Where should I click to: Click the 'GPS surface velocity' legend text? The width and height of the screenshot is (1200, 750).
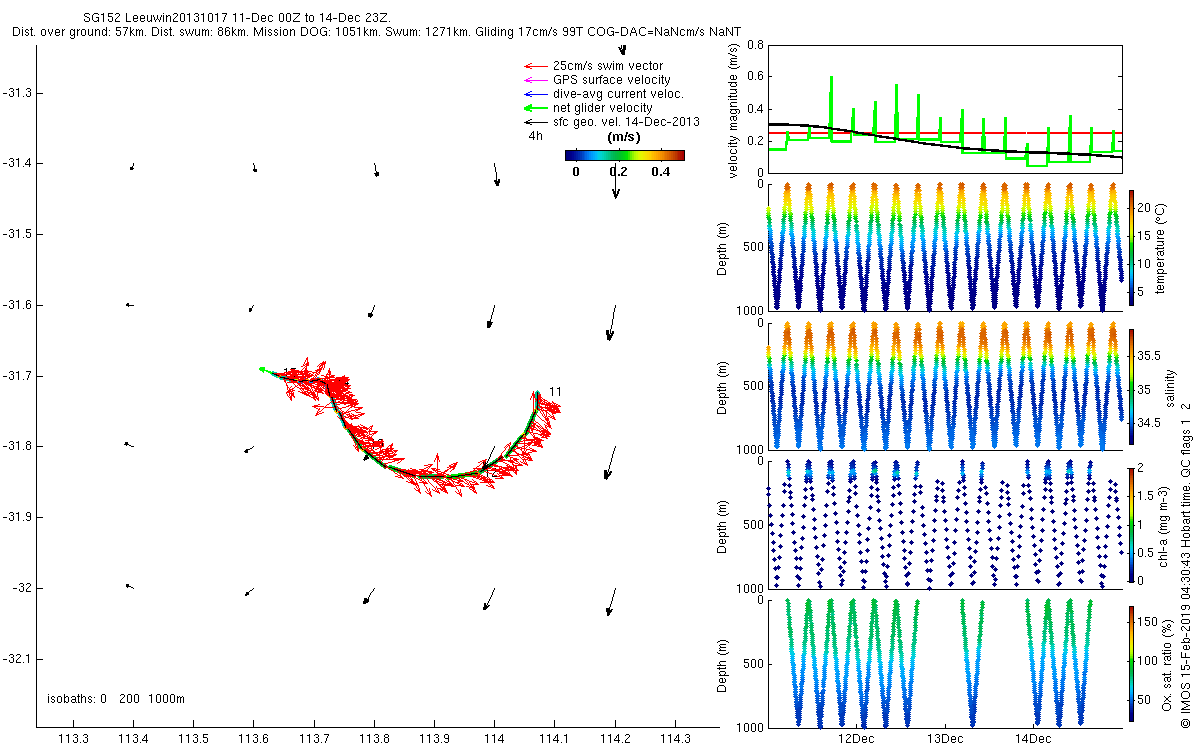click(612, 80)
